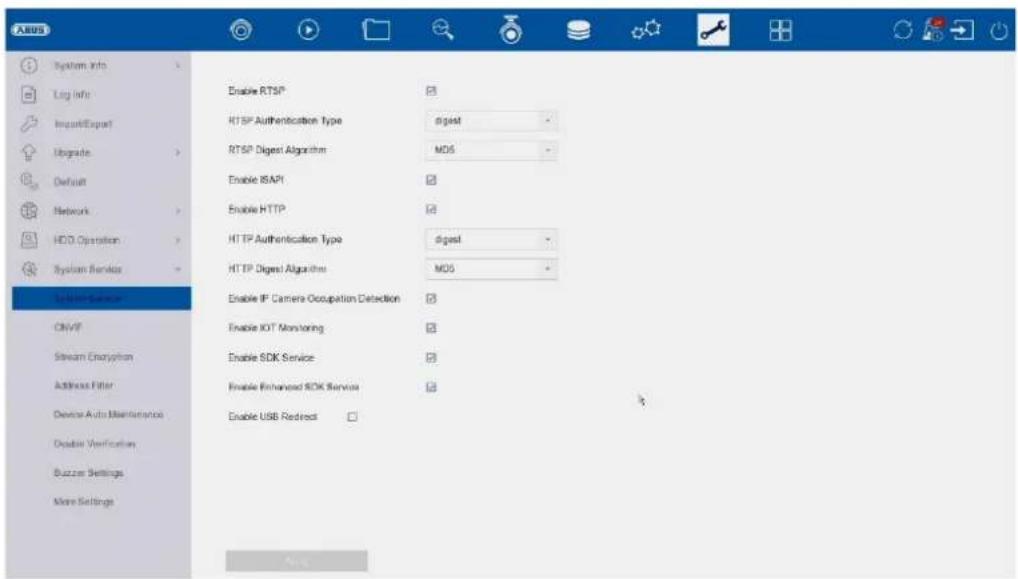Expand the Network chevron
The width and height of the screenshot is (1018, 579).
178,211
